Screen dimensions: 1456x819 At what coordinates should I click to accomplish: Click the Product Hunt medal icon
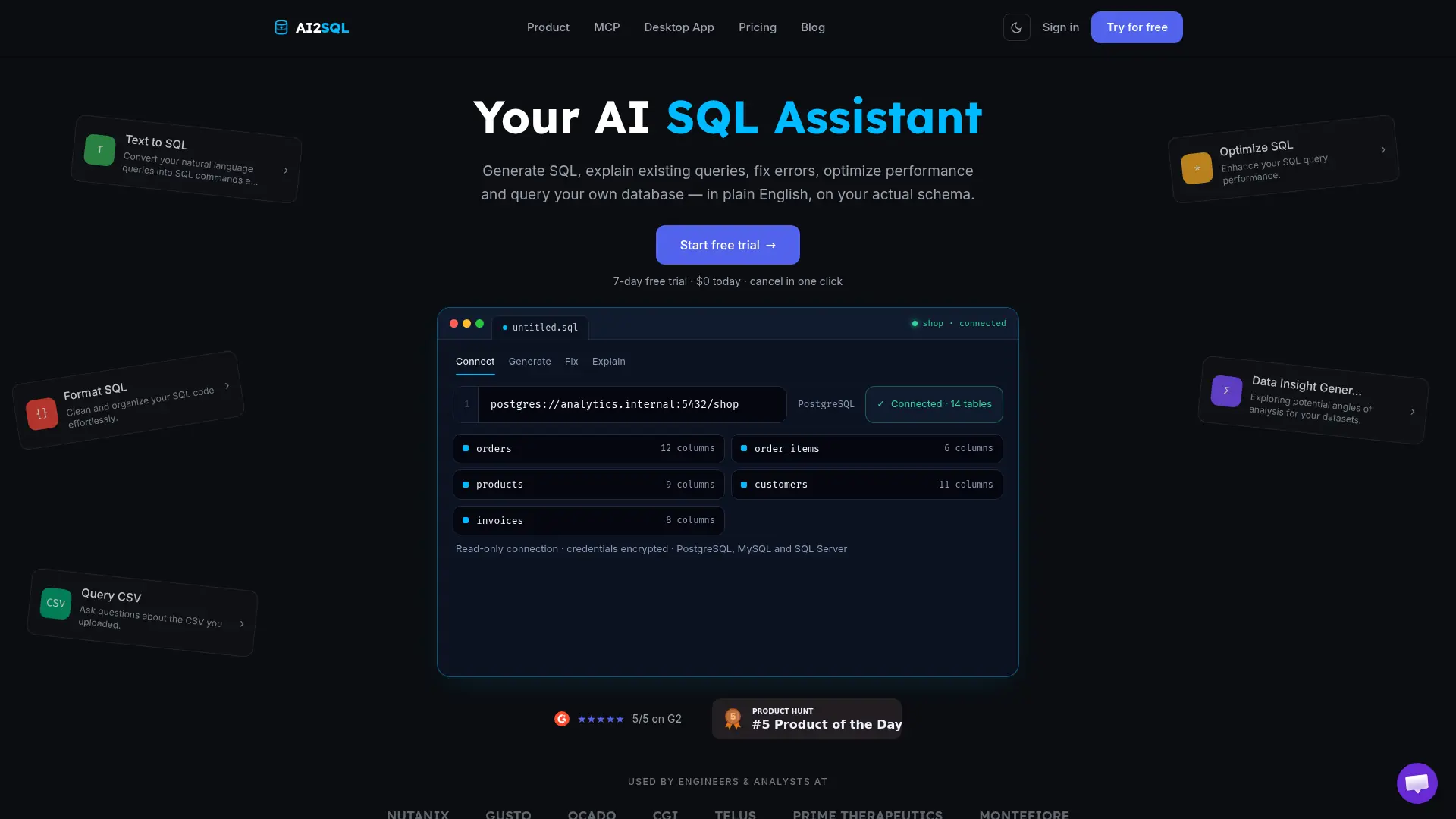[x=733, y=719]
